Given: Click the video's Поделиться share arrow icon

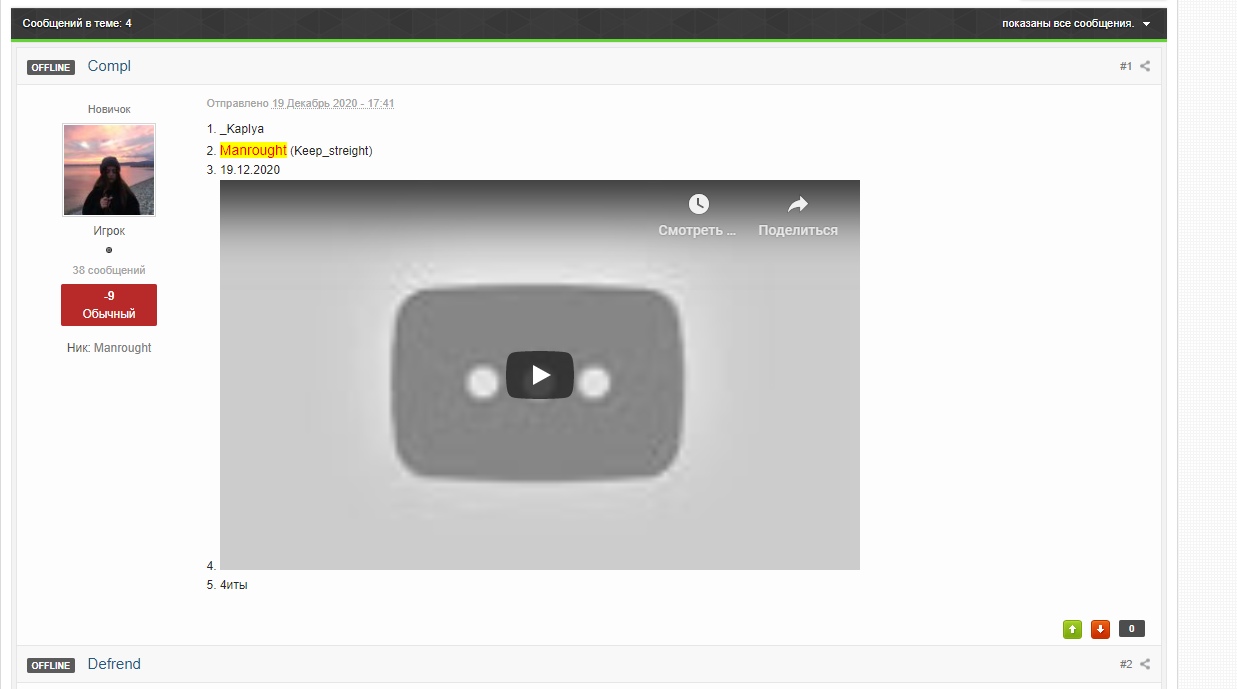Looking at the screenshot, I should coord(797,205).
